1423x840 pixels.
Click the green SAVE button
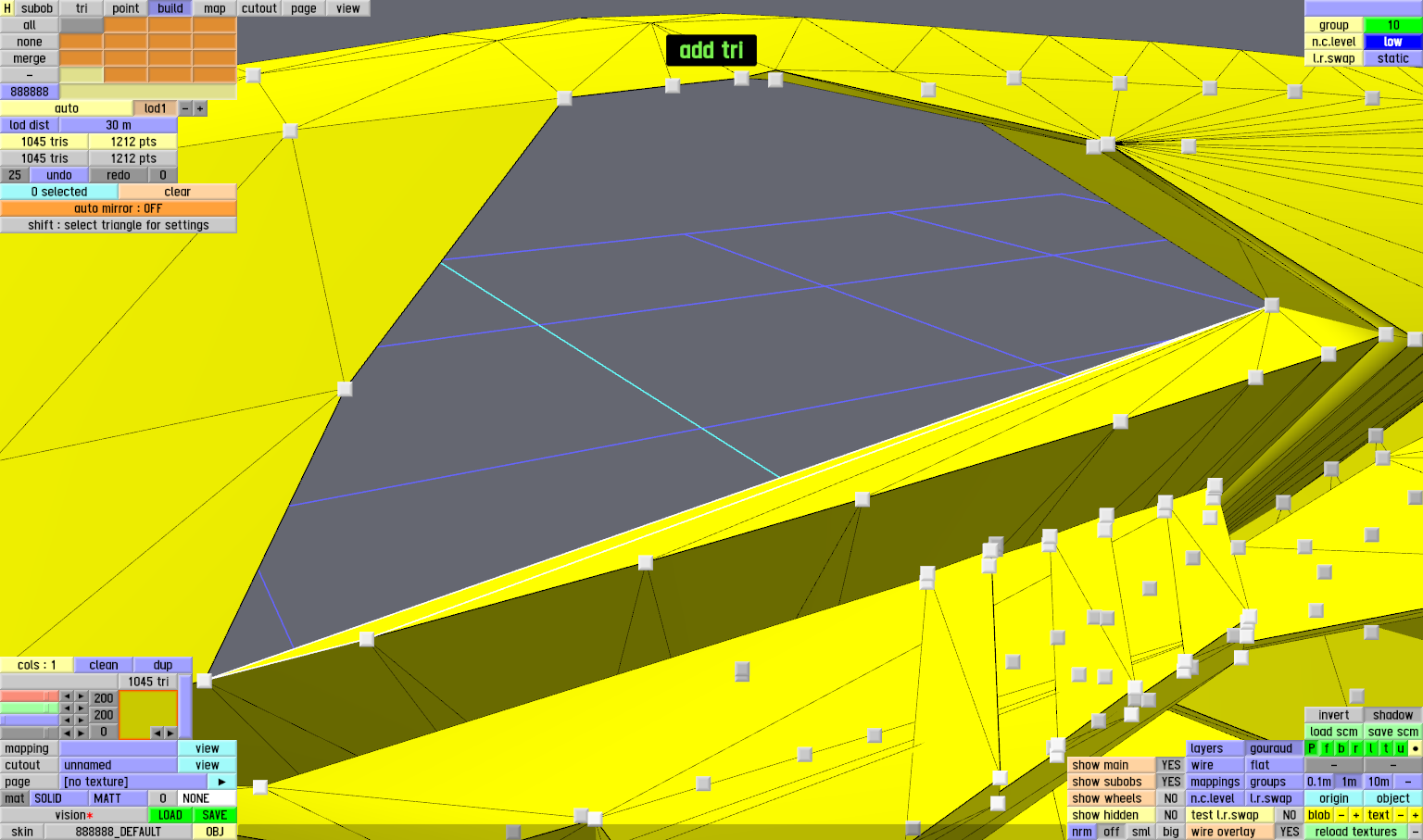(x=215, y=815)
